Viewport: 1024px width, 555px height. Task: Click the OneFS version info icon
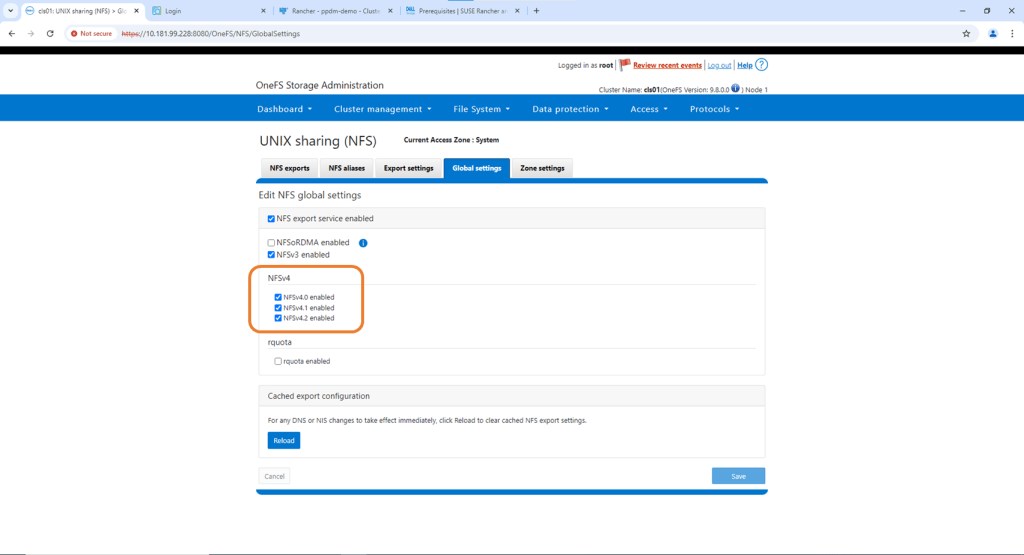(x=735, y=89)
